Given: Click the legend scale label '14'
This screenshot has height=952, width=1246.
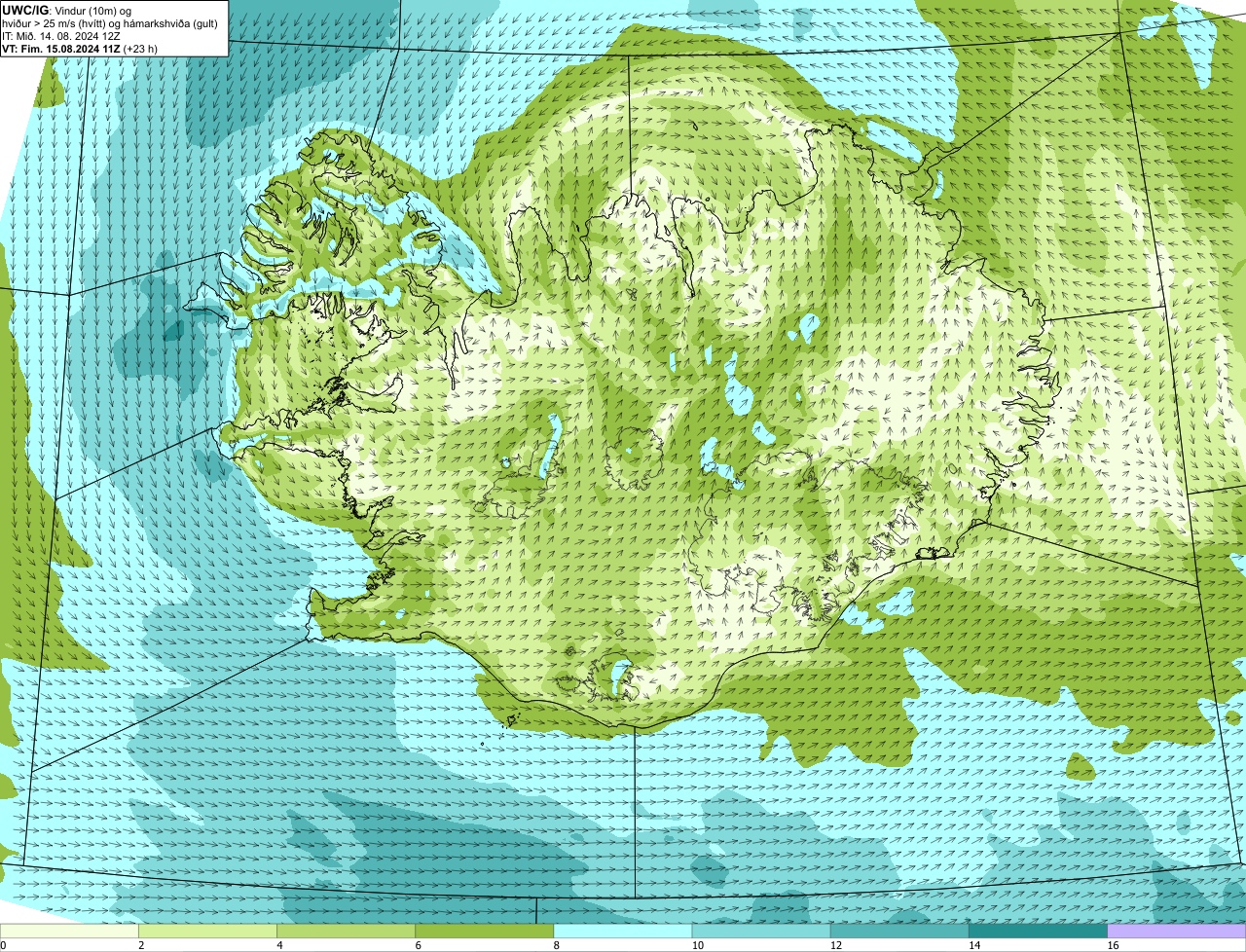Looking at the screenshot, I should tap(974, 945).
